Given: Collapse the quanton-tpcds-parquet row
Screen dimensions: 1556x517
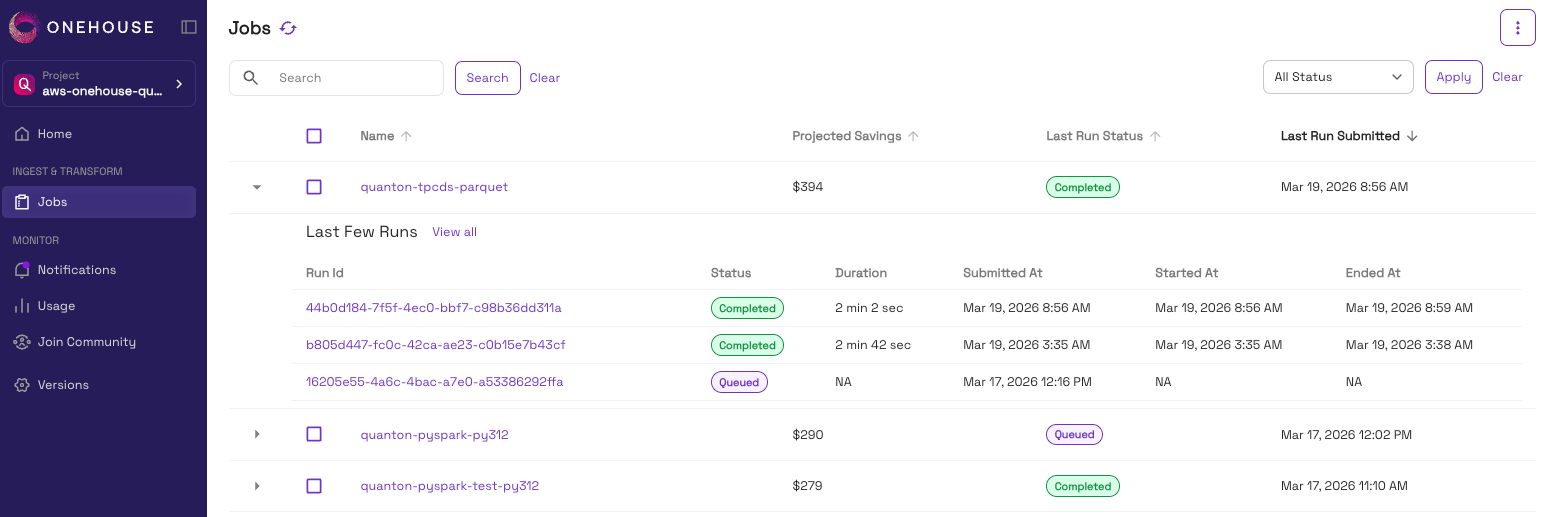Looking at the screenshot, I should pyautogui.click(x=257, y=187).
